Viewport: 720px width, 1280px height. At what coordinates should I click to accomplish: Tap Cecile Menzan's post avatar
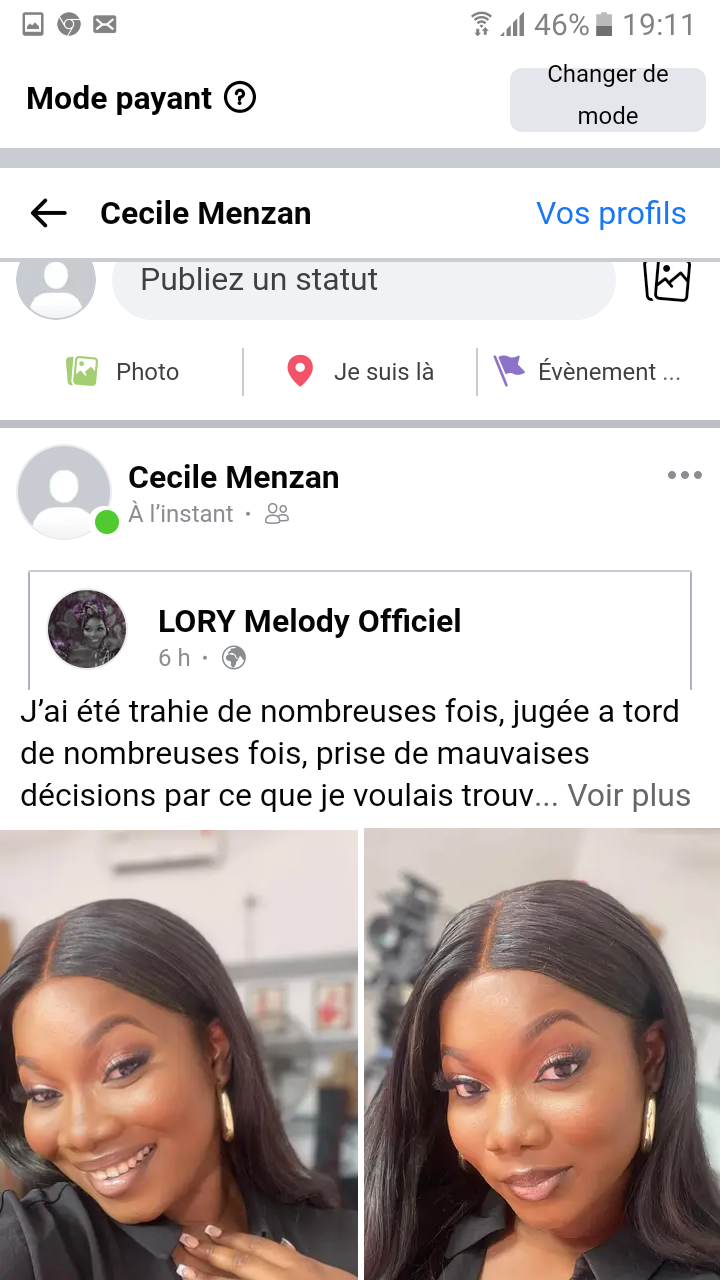[x=64, y=492]
